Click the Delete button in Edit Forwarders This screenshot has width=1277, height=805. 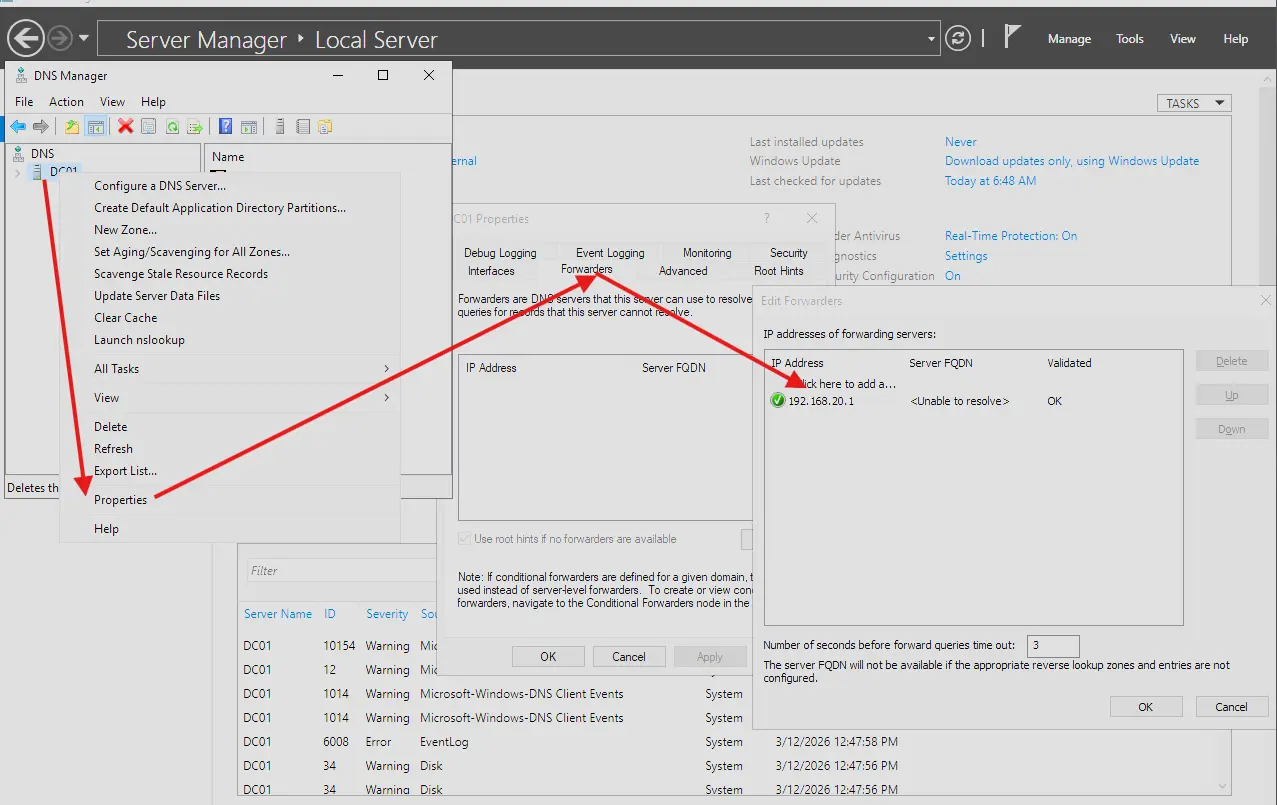(x=1232, y=361)
